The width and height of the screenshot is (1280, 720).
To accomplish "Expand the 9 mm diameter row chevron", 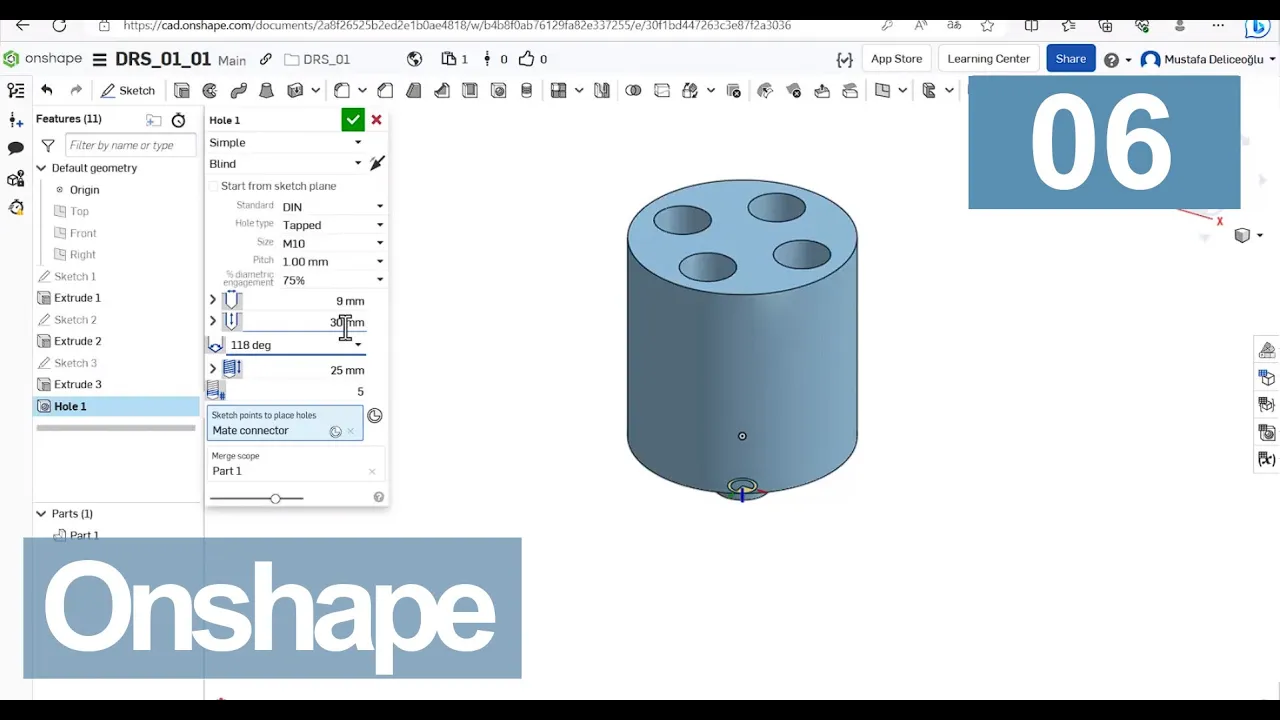I will 213,300.
